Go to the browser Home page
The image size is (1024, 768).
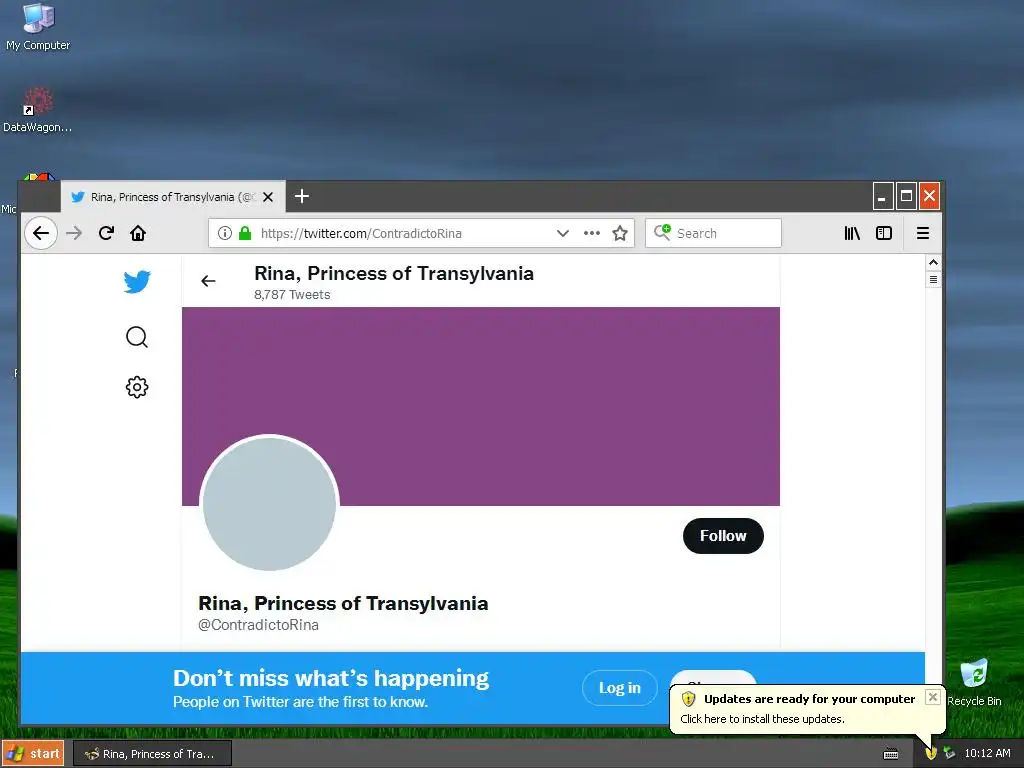point(138,233)
